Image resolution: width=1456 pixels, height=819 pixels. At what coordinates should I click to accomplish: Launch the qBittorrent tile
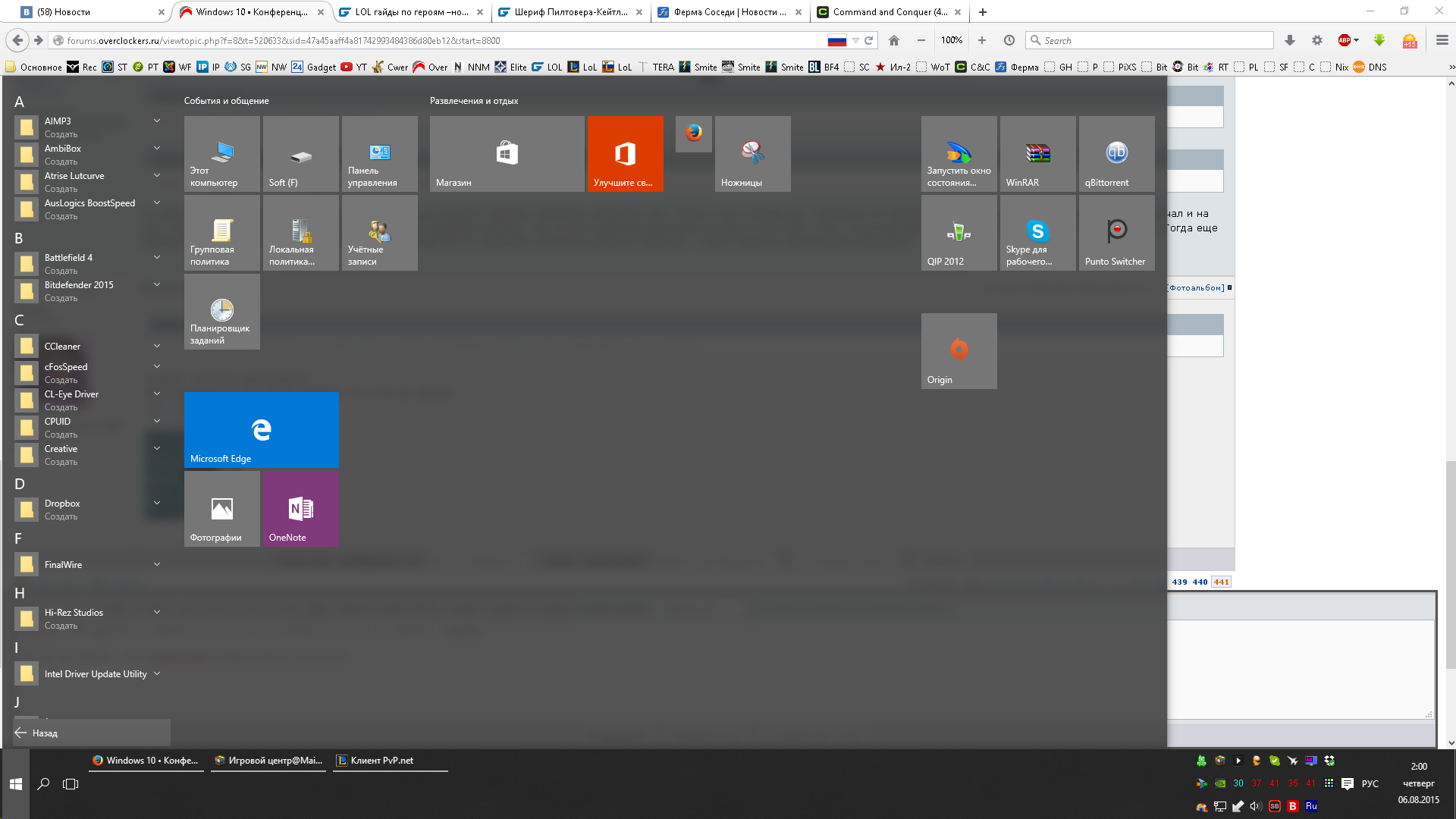tap(1116, 154)
